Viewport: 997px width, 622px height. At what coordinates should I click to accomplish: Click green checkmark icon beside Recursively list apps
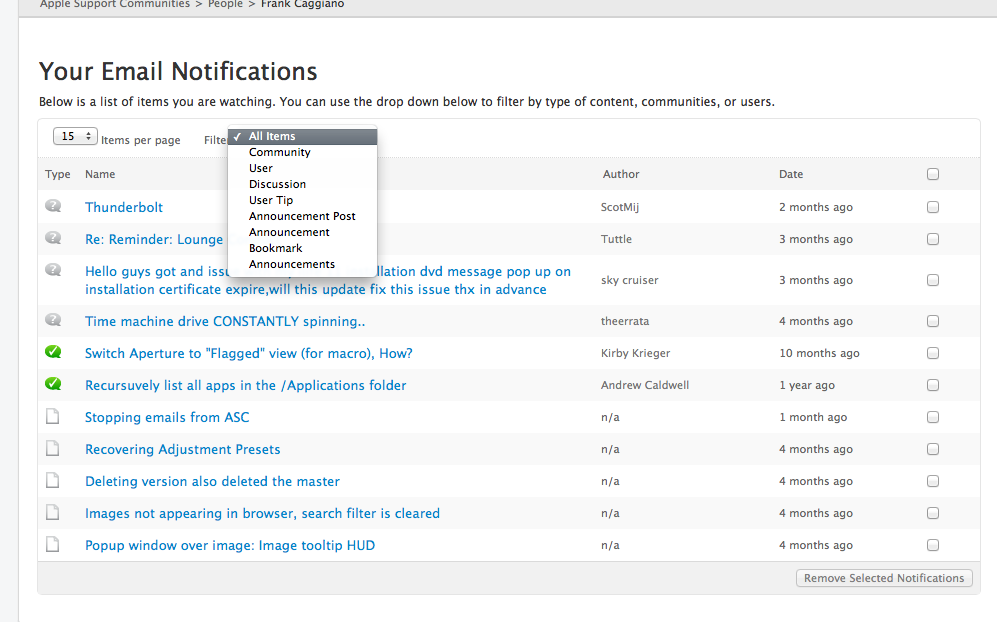coord(53,384)
